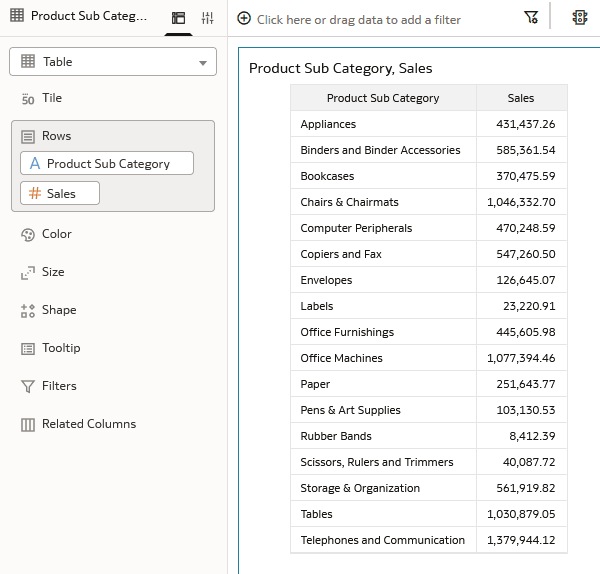Select the Rubber Bands cell
Viewport: 600px width, 574px height.
click(383, 436)
